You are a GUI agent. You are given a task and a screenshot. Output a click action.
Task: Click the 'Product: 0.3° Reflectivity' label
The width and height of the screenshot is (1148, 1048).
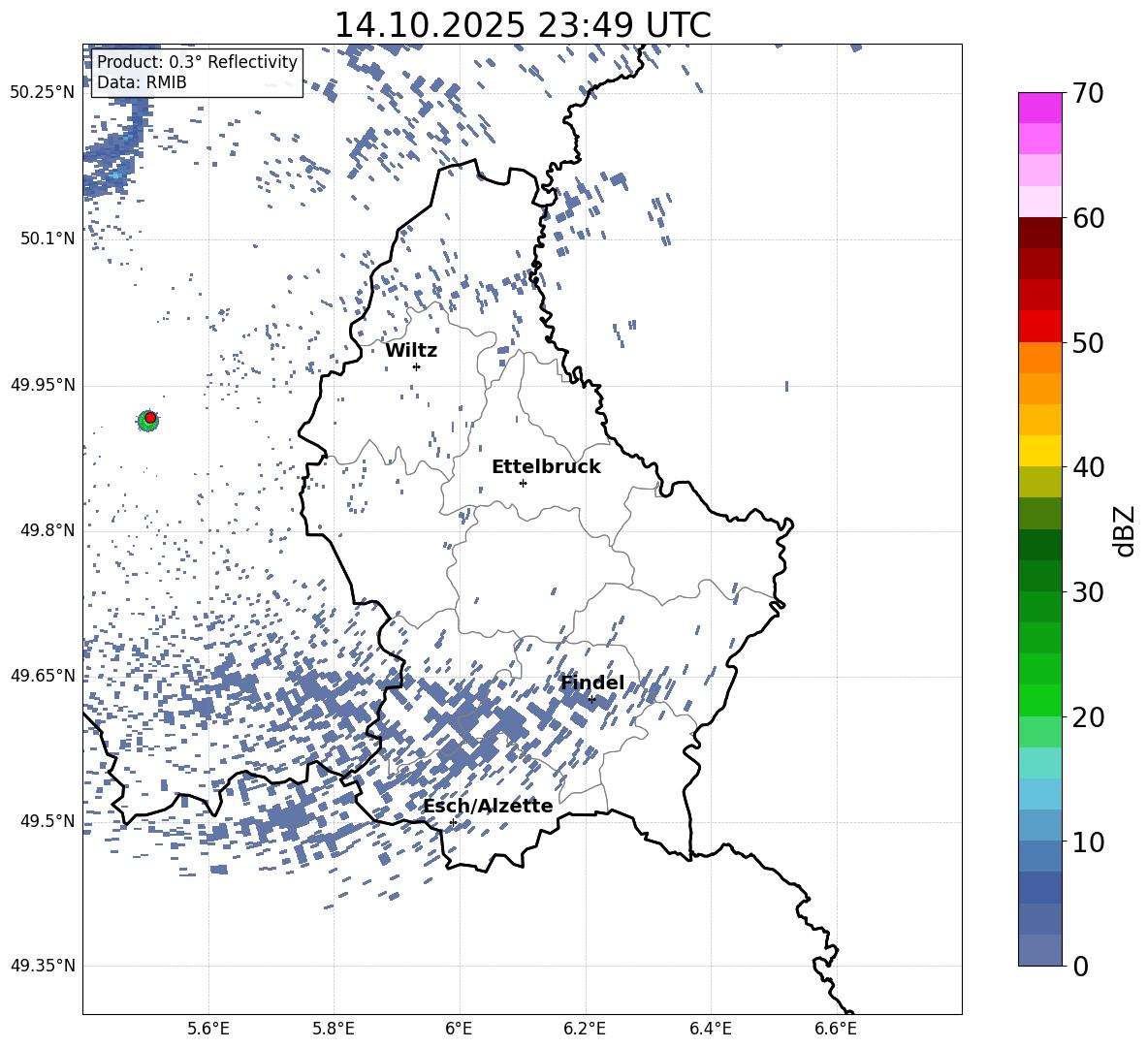click(x=198, y=61)
